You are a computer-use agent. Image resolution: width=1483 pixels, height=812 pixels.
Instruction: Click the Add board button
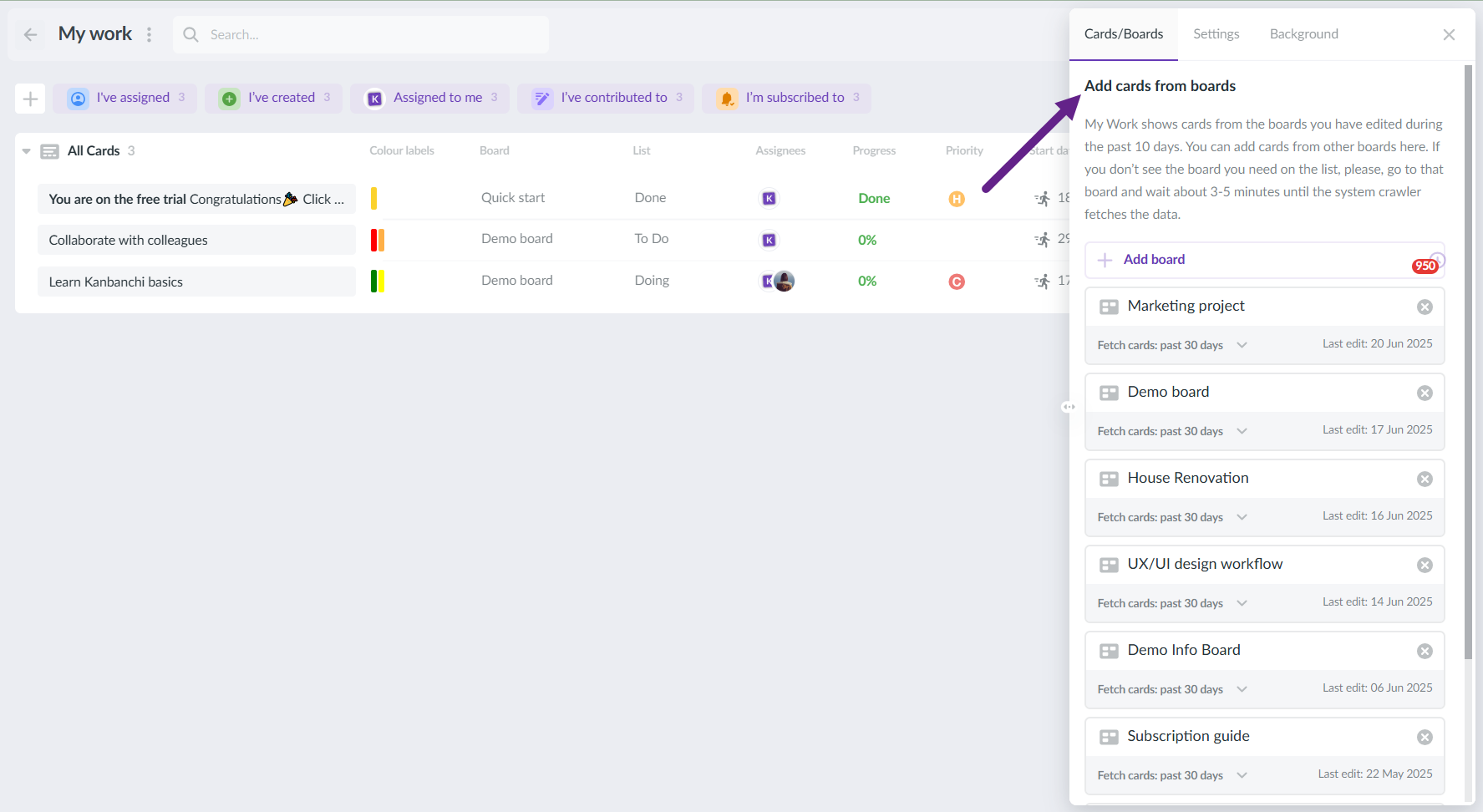[1154, 260]
